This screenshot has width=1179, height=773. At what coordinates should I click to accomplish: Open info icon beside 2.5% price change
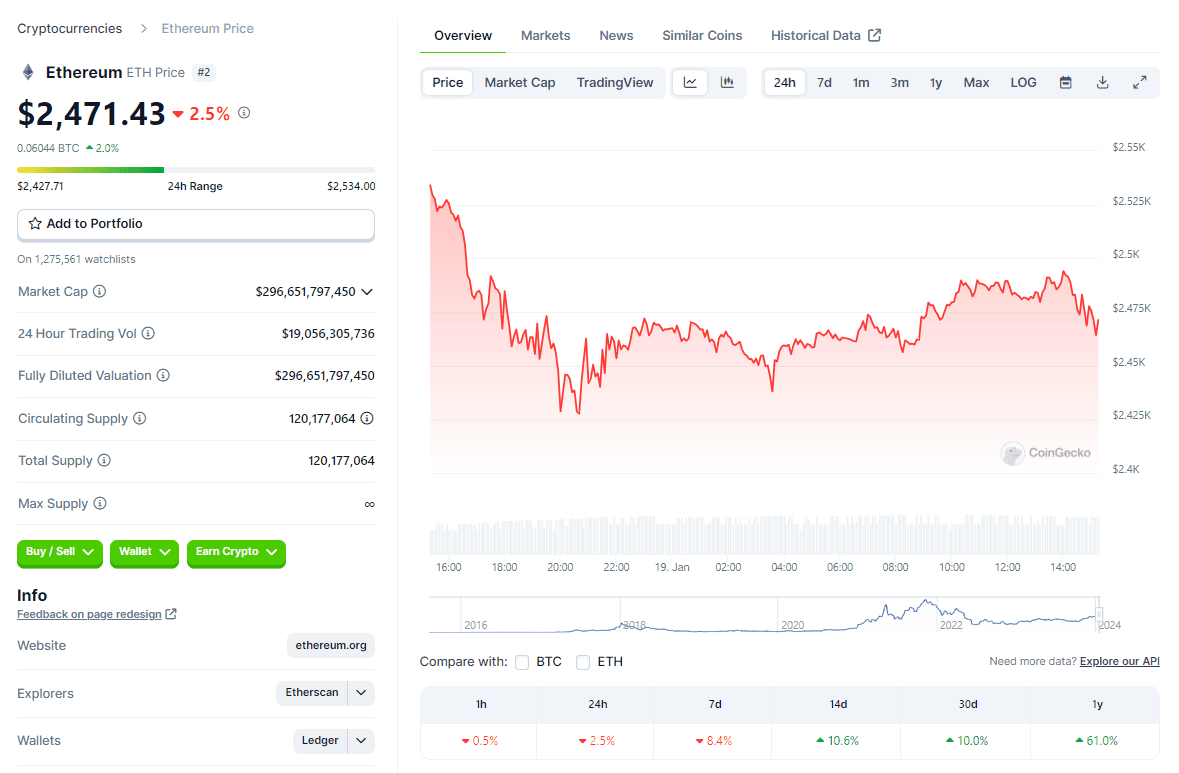click(244, 113)
